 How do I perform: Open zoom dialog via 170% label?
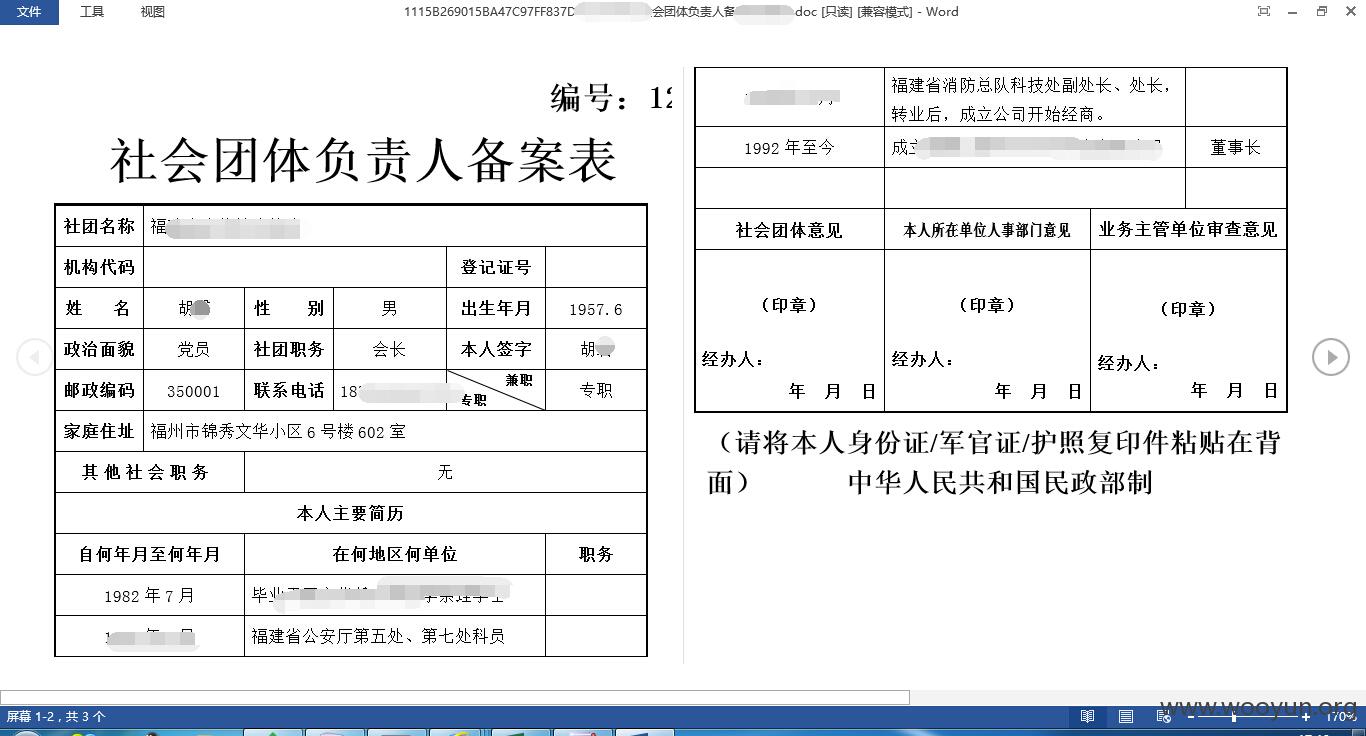pyautogui.click(x=1340, y=716)
